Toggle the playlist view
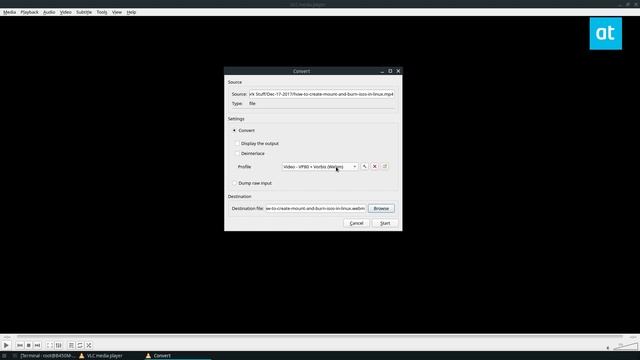 (x=71, y=345)
